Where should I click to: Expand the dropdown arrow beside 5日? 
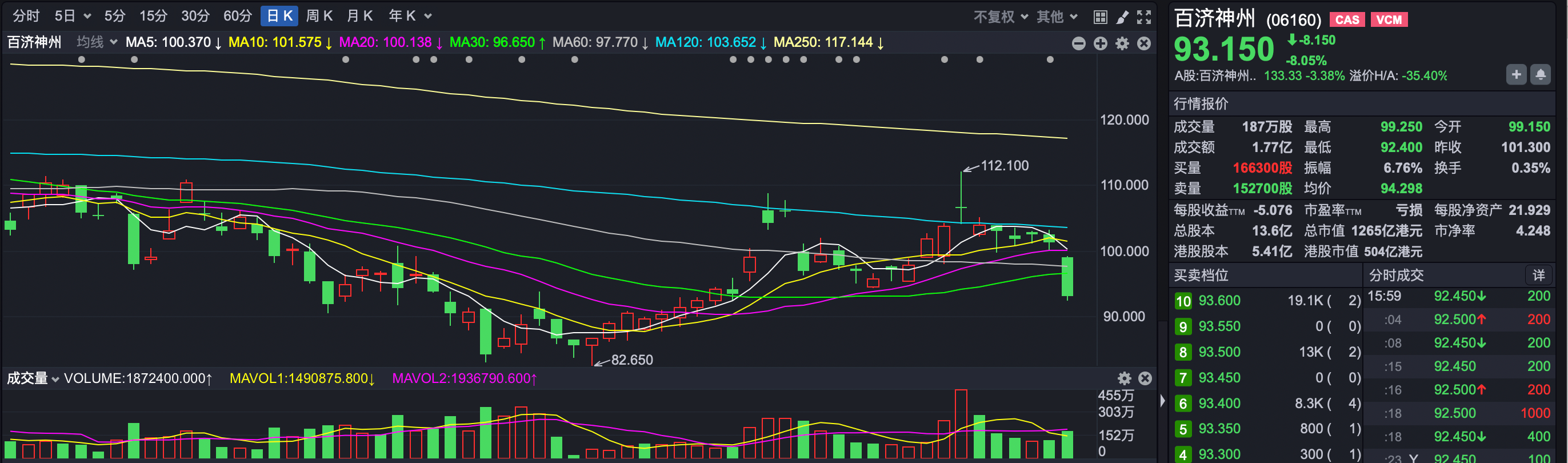87,17
